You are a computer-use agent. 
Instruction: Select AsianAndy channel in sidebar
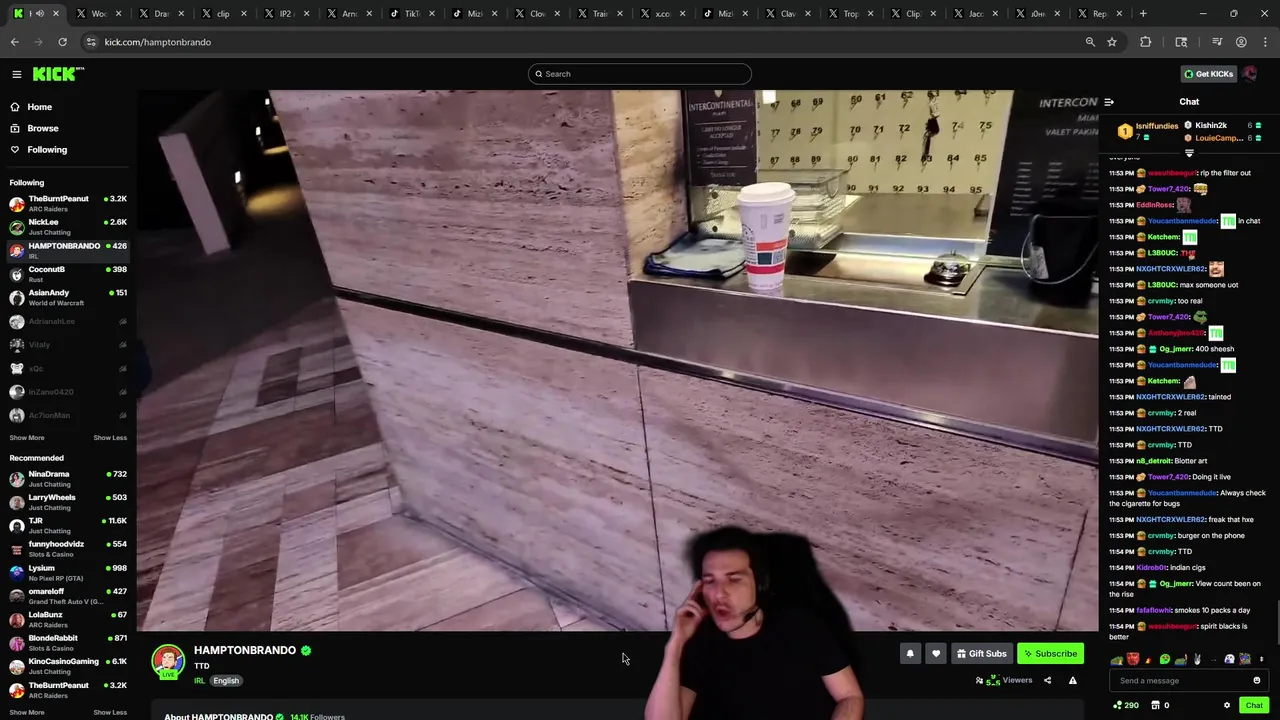coord(68,297)
